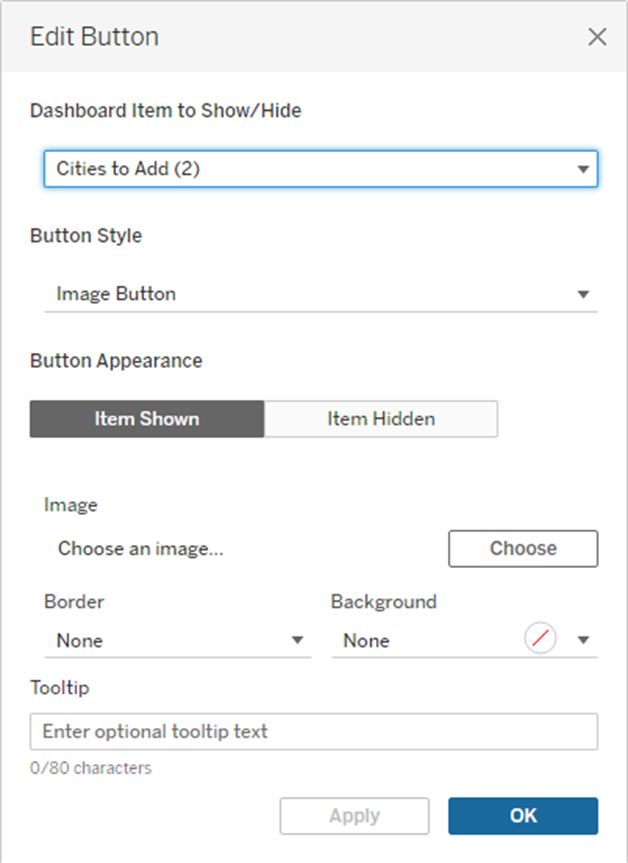Open the Image Button style dropdown

tap(300, 294)
